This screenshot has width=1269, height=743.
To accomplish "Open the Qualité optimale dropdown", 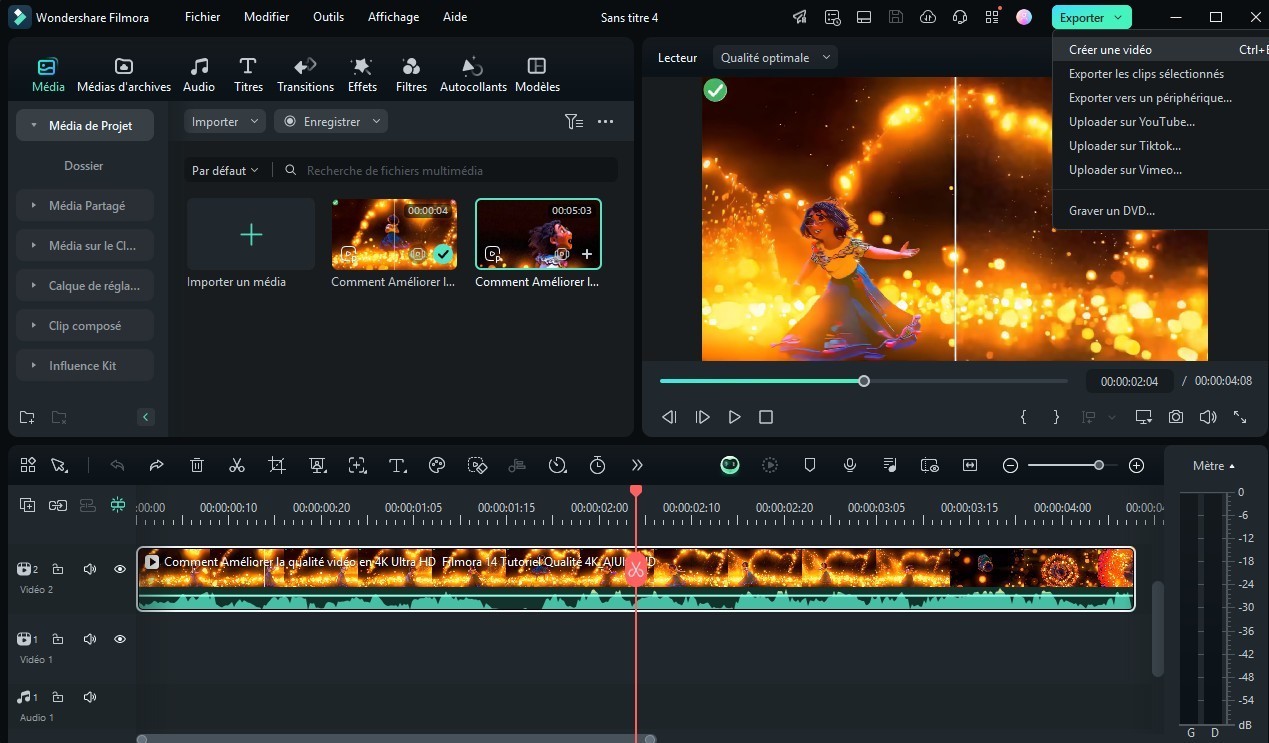I will tap(775, 58).
